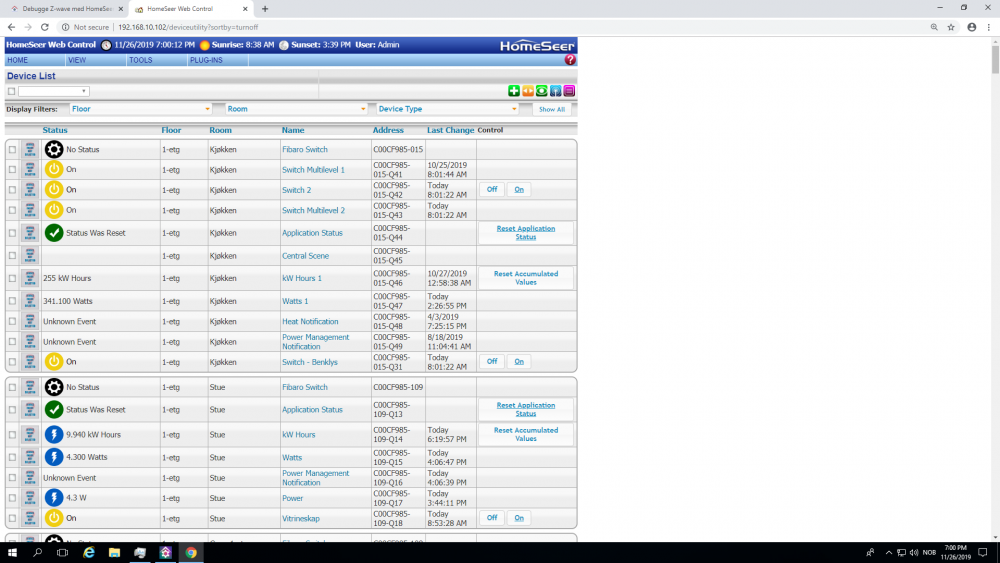
Task: Open Edge from the Windows taskbar
Action: coord(88,552)
